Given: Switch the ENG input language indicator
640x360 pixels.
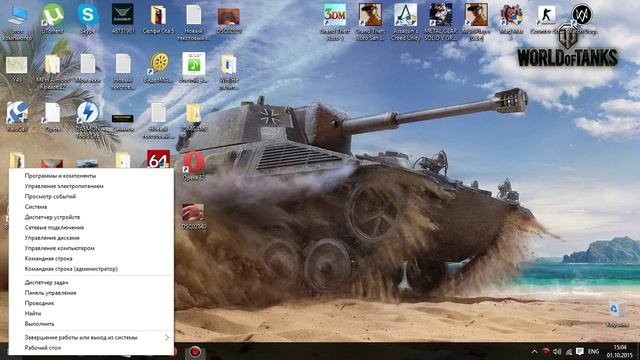Looking at the screenshot, I should tap(593, 351).
